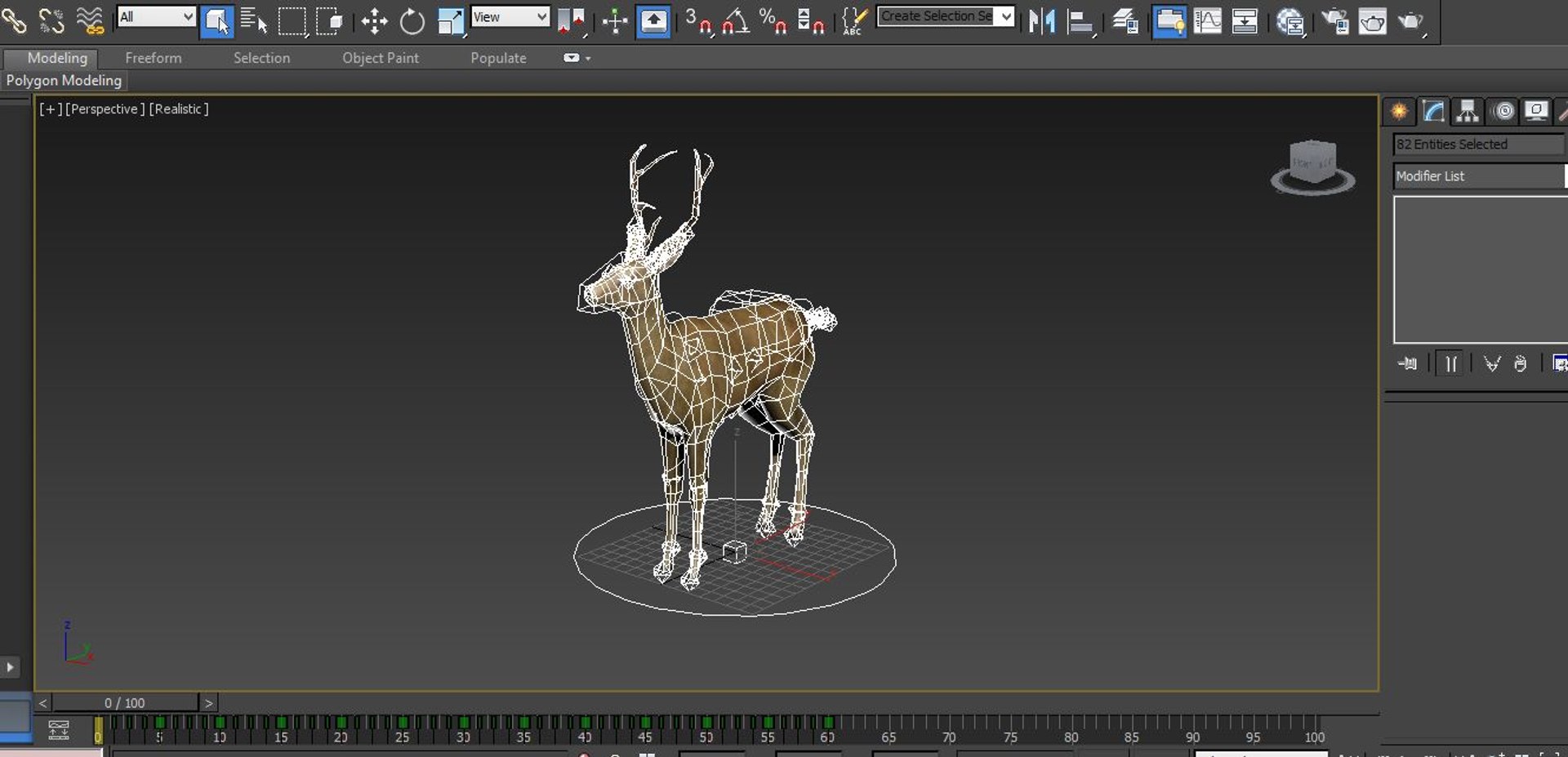Open the Schematic View icon
Screen dimensions: 1568x757
click(x=1245, y=21)
